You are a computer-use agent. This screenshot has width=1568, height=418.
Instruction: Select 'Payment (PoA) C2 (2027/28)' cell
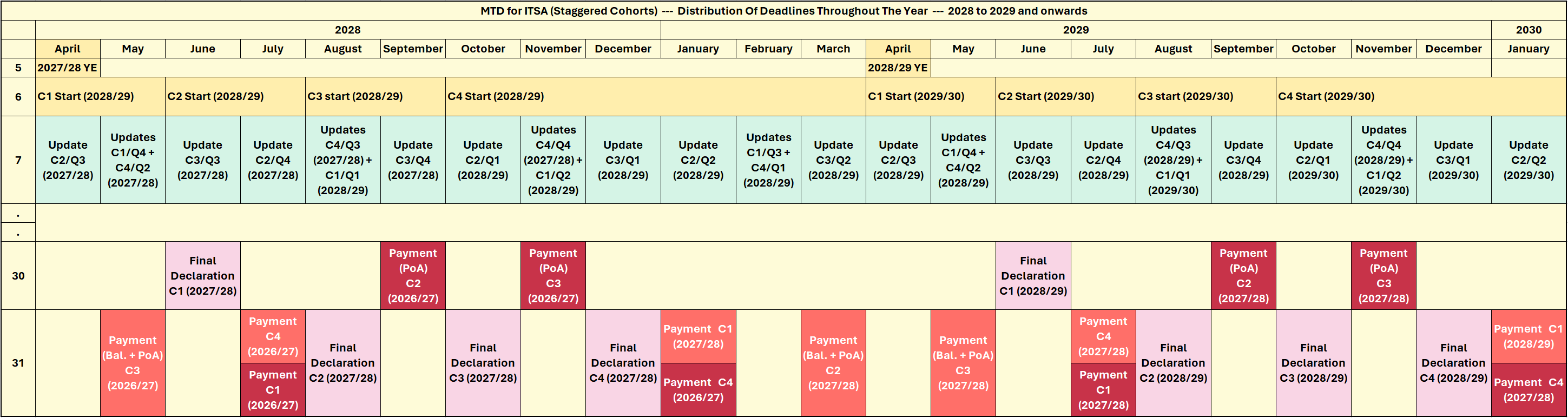(x=1243, y=276)
